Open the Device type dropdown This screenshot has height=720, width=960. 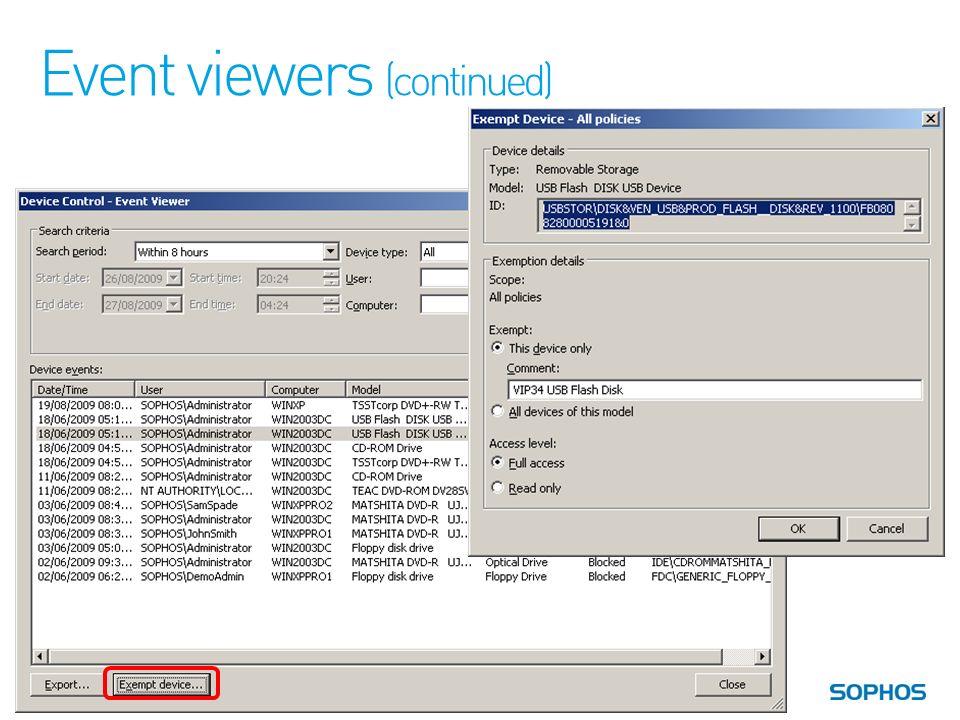point(444,252)
